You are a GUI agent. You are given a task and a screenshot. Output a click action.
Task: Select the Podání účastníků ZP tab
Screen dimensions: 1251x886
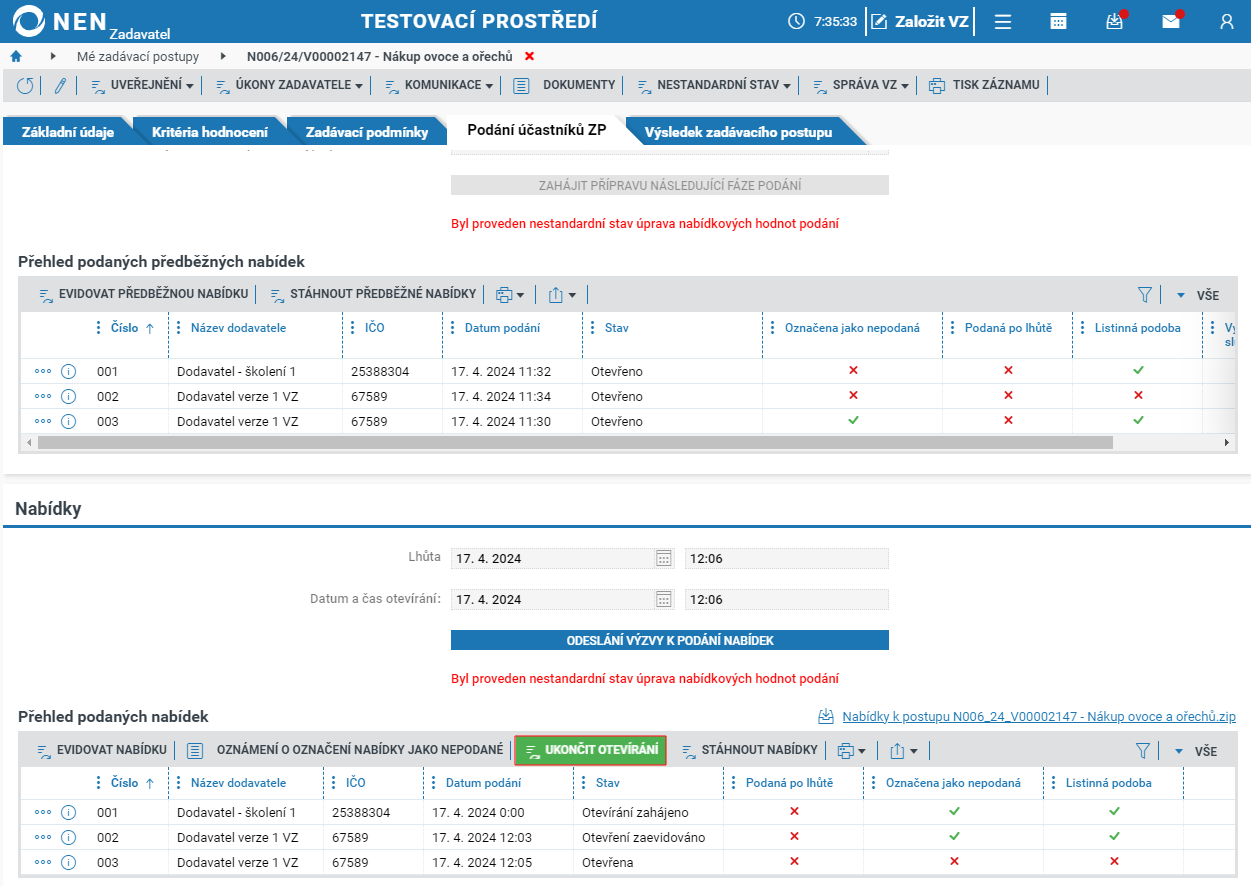tap(537, 131)
